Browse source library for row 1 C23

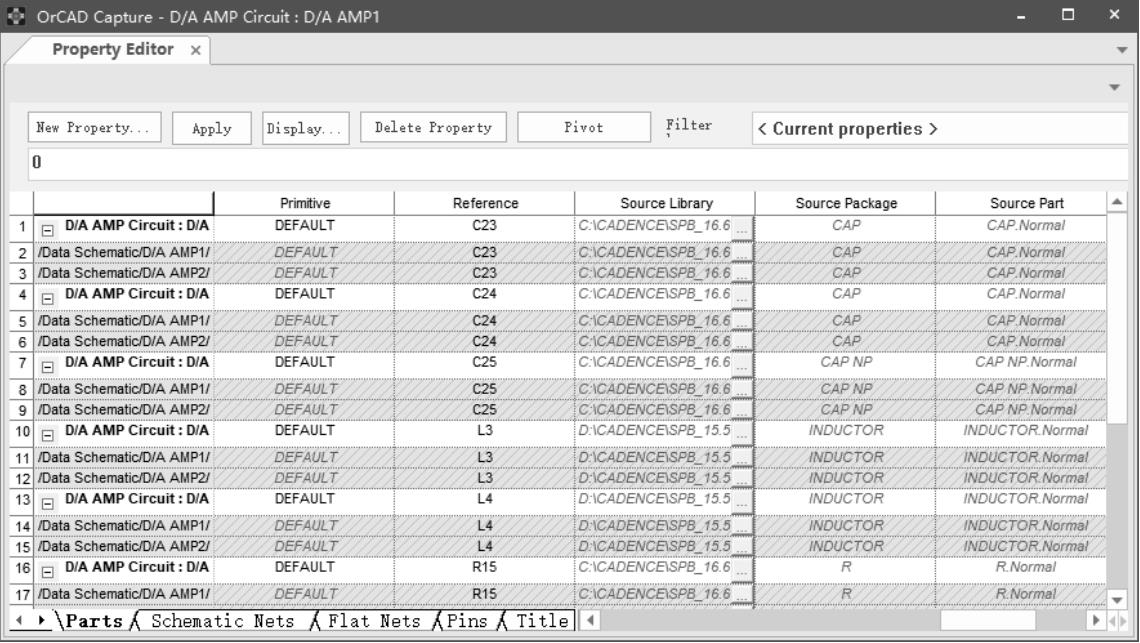[742, 228]
